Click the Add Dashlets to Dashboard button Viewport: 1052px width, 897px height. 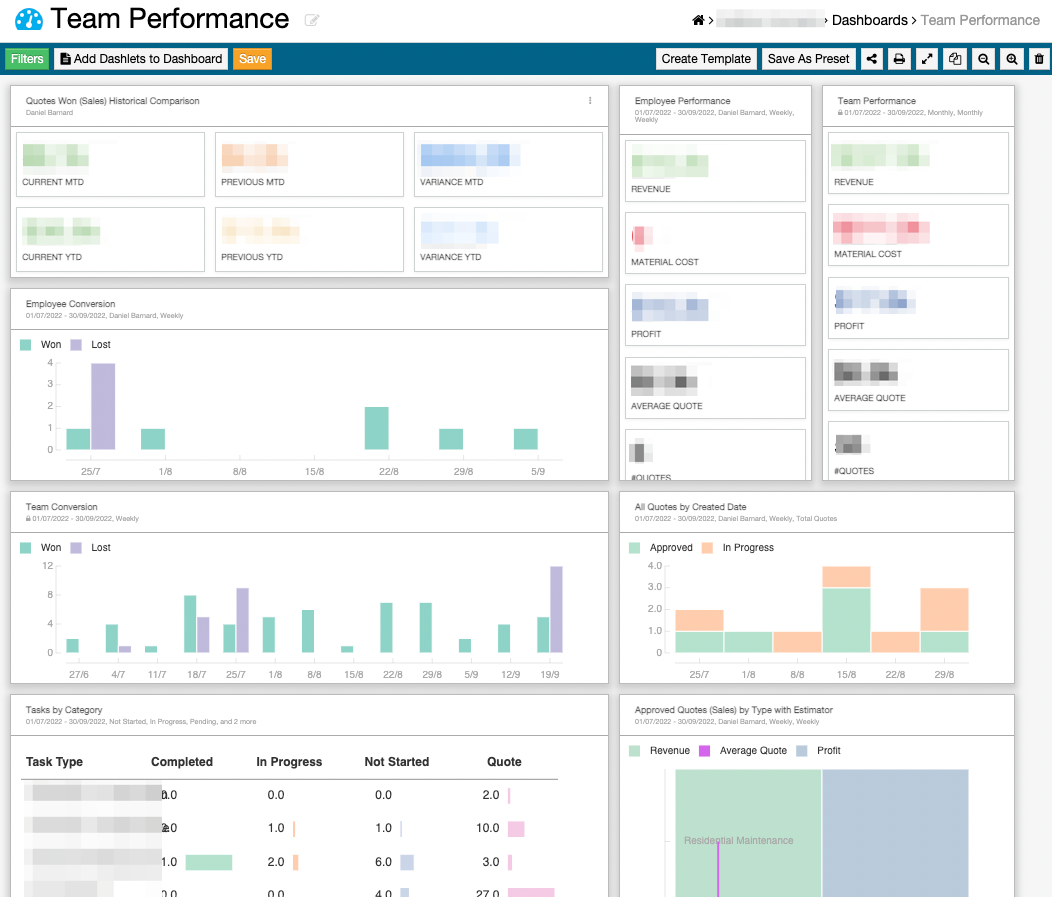[141, 59]
